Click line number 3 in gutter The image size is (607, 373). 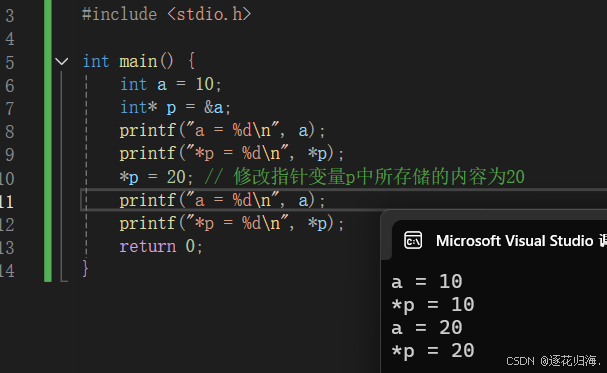pos(10,16)
